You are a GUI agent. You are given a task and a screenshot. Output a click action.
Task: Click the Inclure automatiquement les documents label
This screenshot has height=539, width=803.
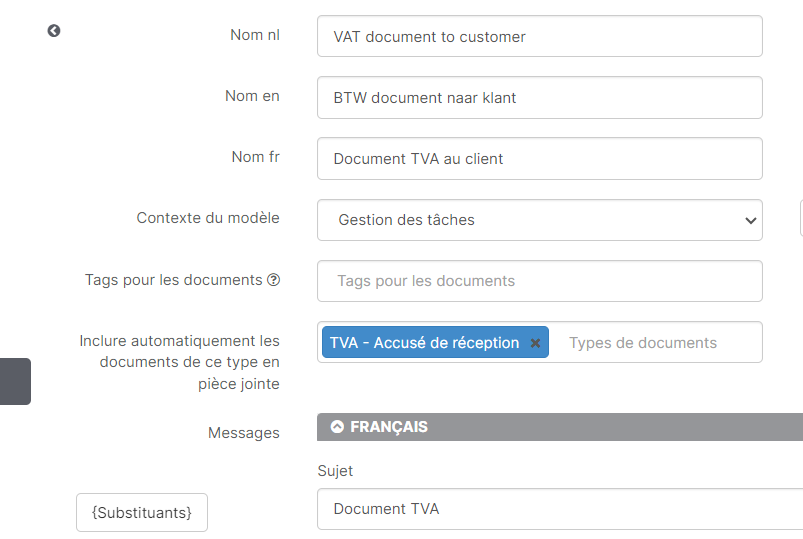(x=180, y=362)
